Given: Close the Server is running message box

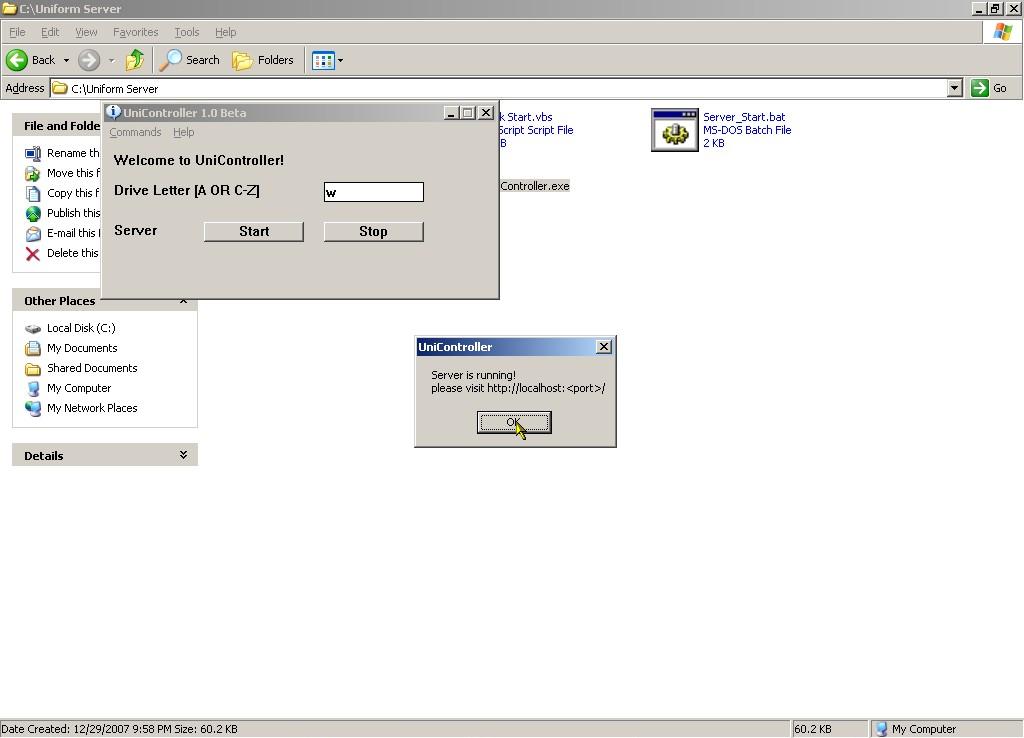Looking at the screenshot, I should [604, 347].
